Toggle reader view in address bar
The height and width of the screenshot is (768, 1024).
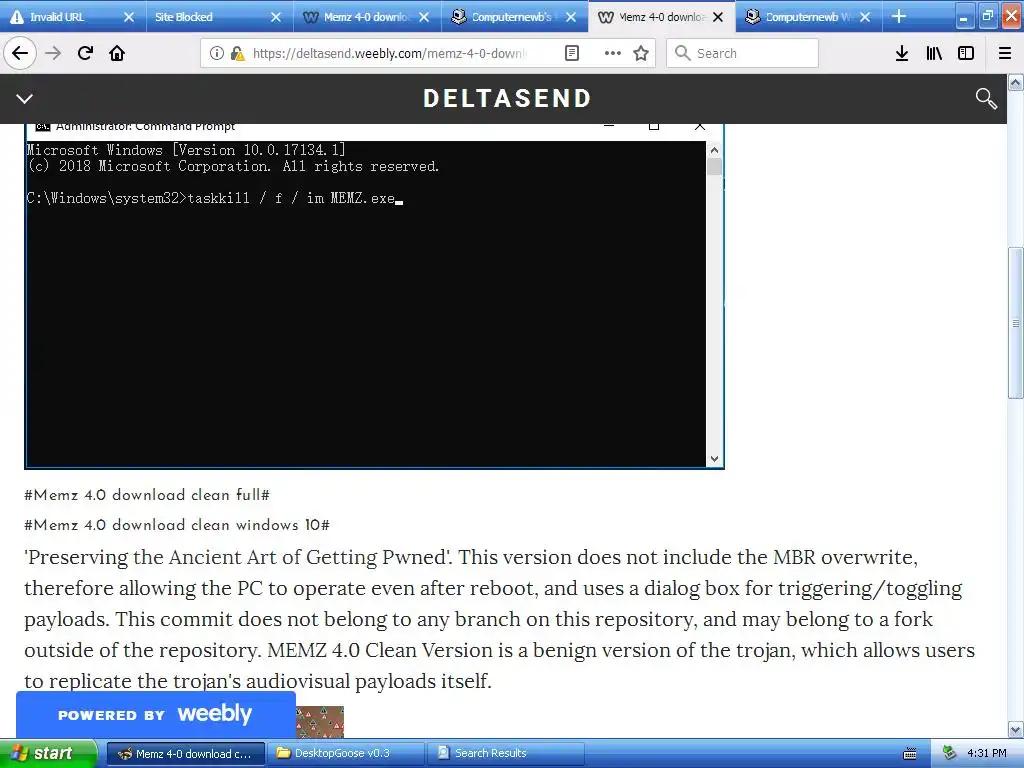[x=571, y=53]
